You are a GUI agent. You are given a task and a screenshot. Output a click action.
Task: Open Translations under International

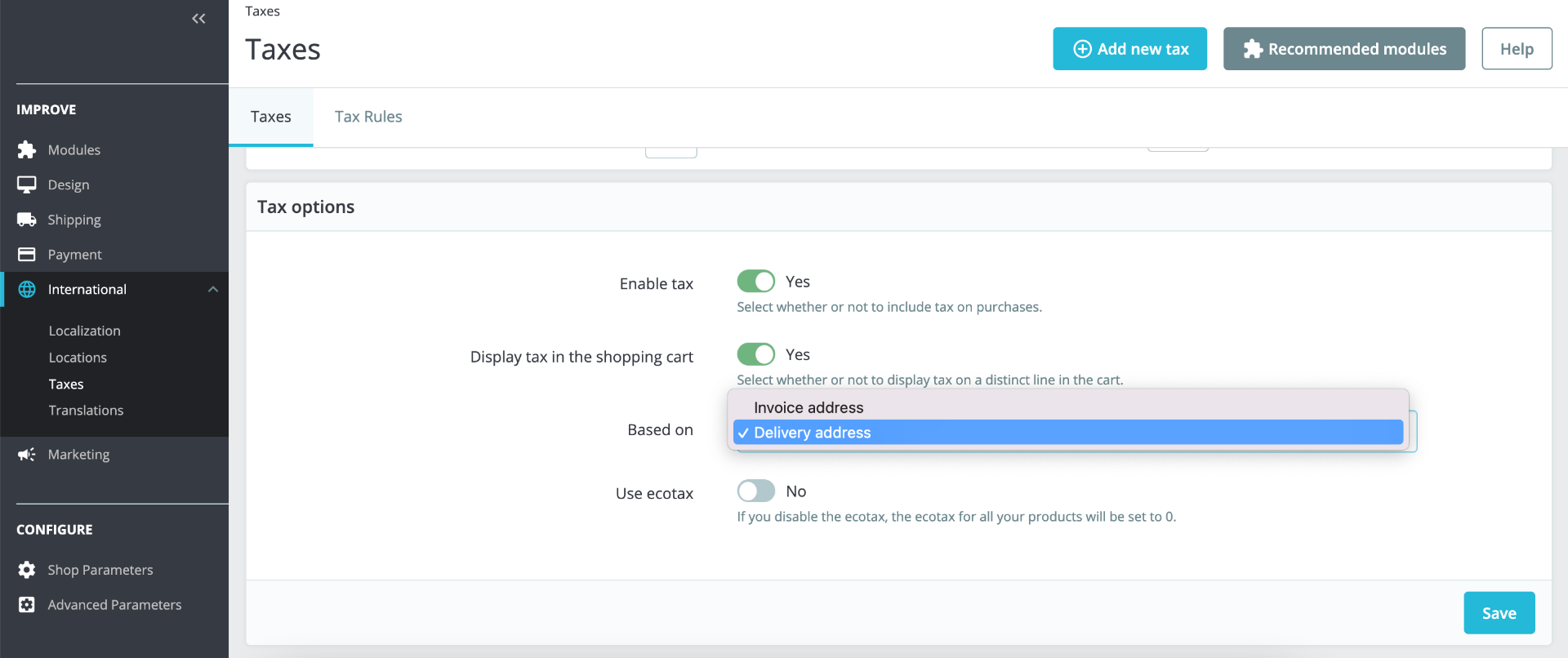pyautogui.click(x=86, y=411)
